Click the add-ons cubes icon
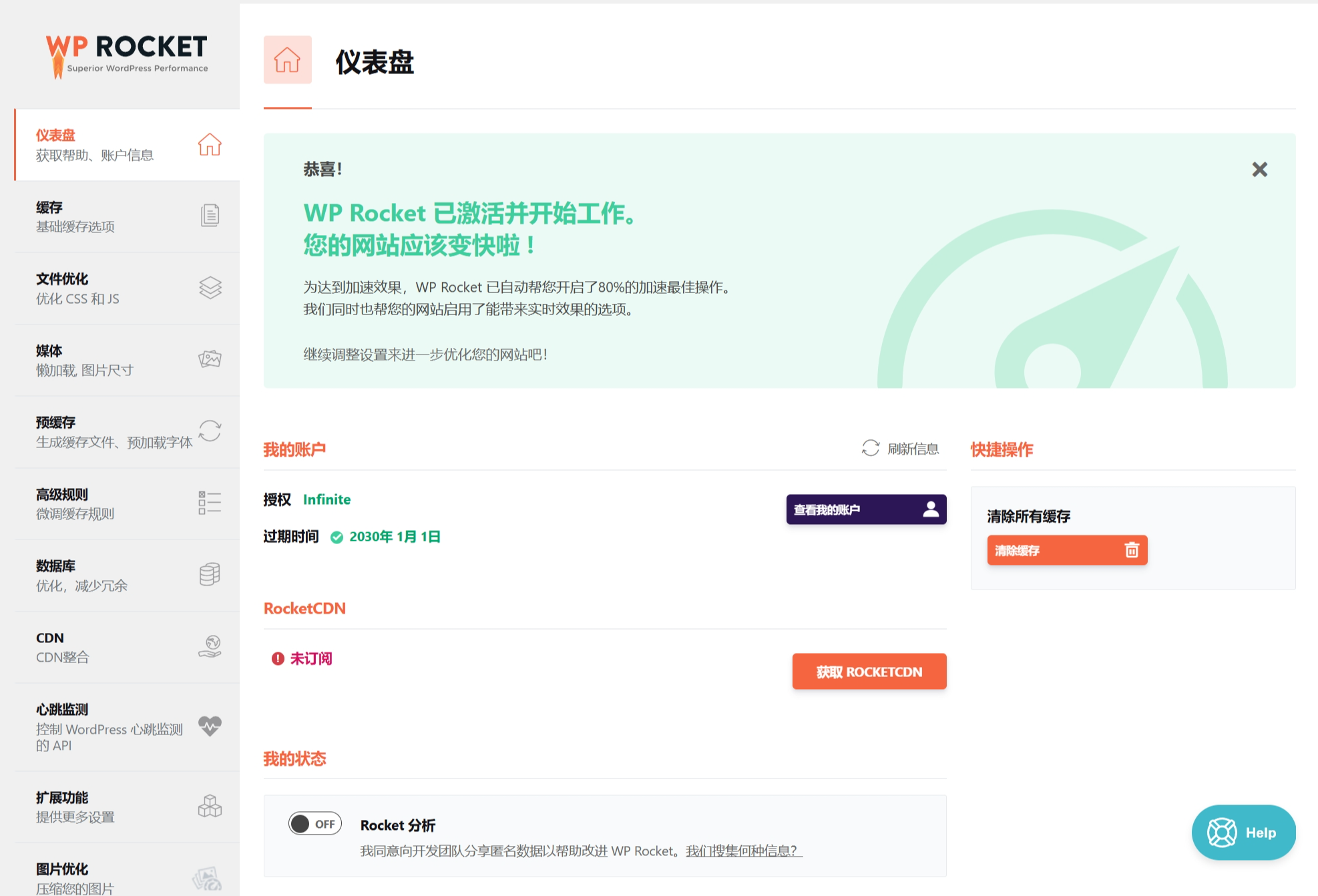The image size is (1318, 896). (x=210, y=806)
